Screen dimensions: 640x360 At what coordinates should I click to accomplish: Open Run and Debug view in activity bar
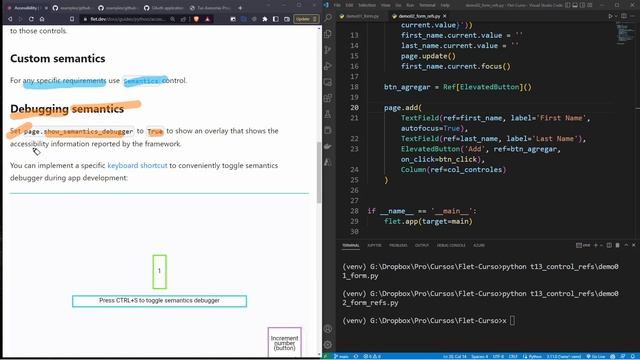pyautogui.click(x=328, y=66)
